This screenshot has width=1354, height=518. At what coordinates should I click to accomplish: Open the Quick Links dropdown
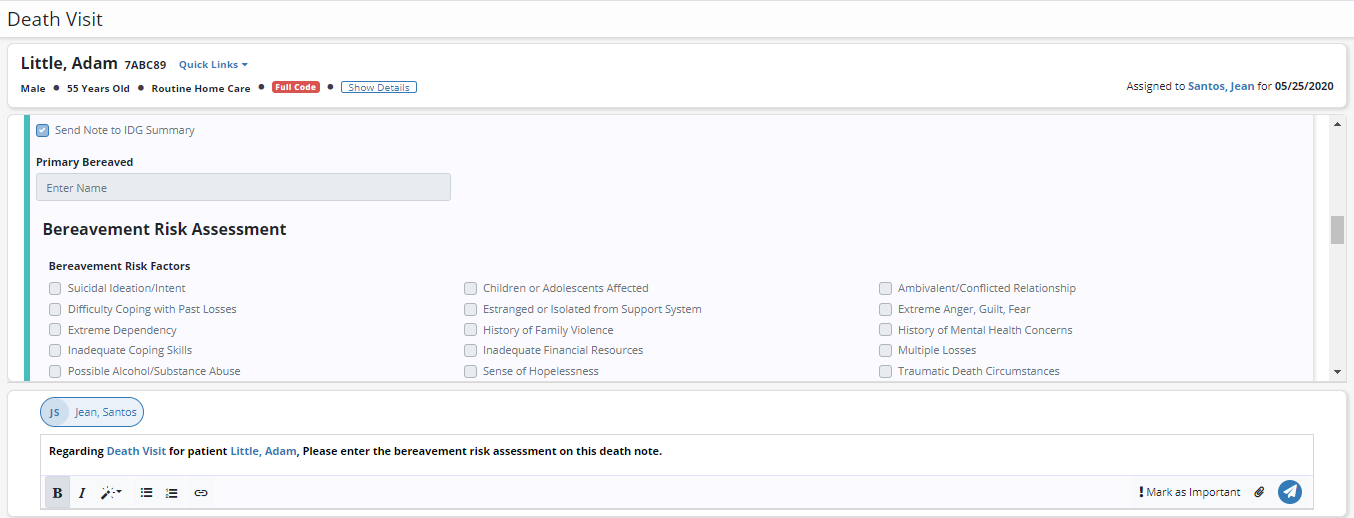[x=213, y=65]
